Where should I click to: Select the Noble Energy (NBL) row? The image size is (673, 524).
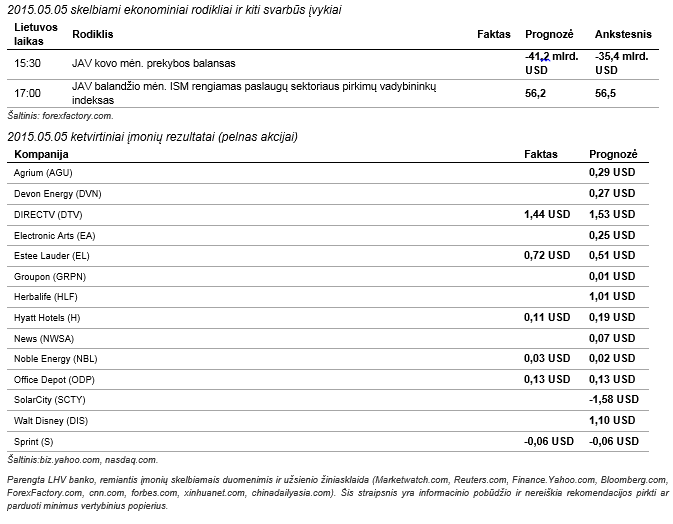[328, 359]
